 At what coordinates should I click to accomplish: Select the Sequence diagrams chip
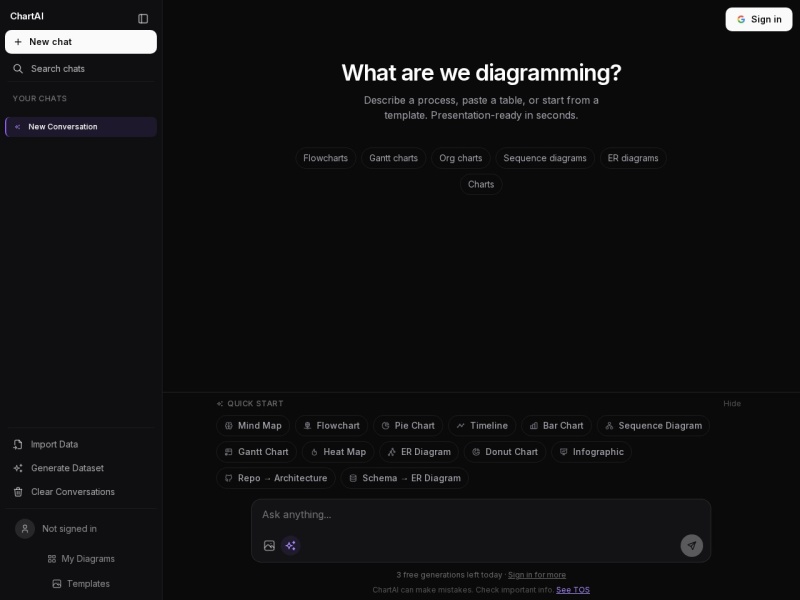pos(545,158)
